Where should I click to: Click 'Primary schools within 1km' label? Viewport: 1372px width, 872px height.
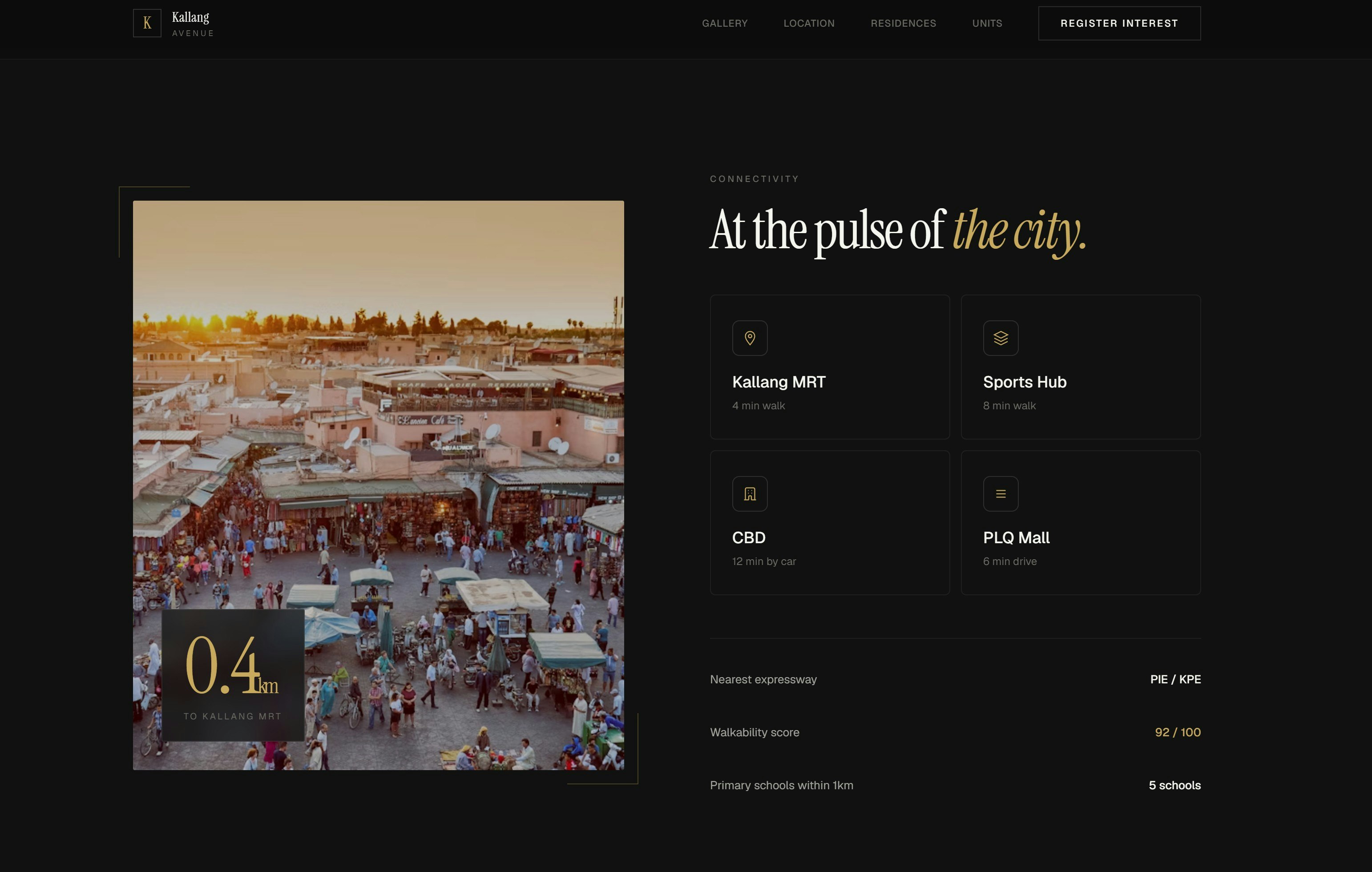pos(781,785)
